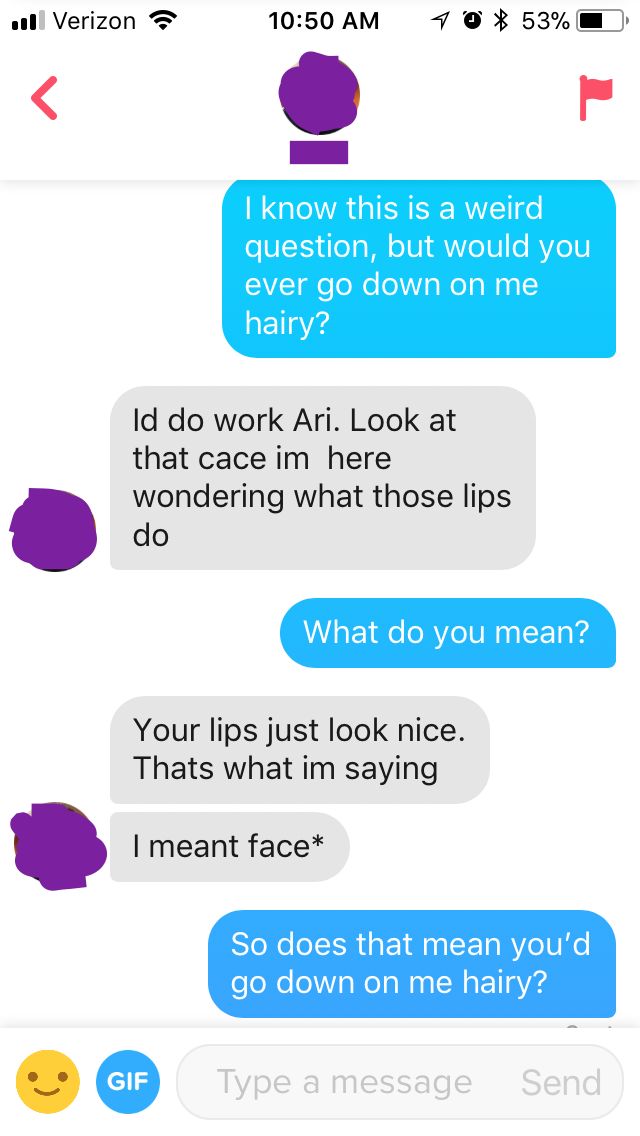Screen dimensions: 640x1136
Task: Open the emoji smiley picker
Action: (x=48, y=1082)
